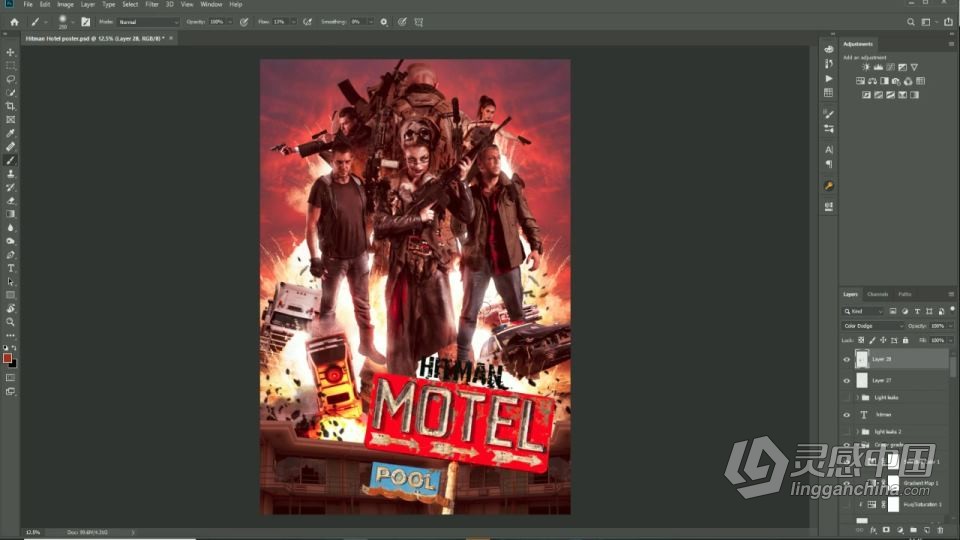Open the Paragraph panel icon
960x540 pixels.
(828, 164)
